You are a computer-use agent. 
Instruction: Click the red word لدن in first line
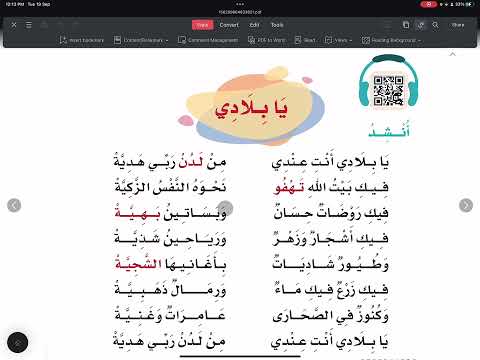coord(191,163)
